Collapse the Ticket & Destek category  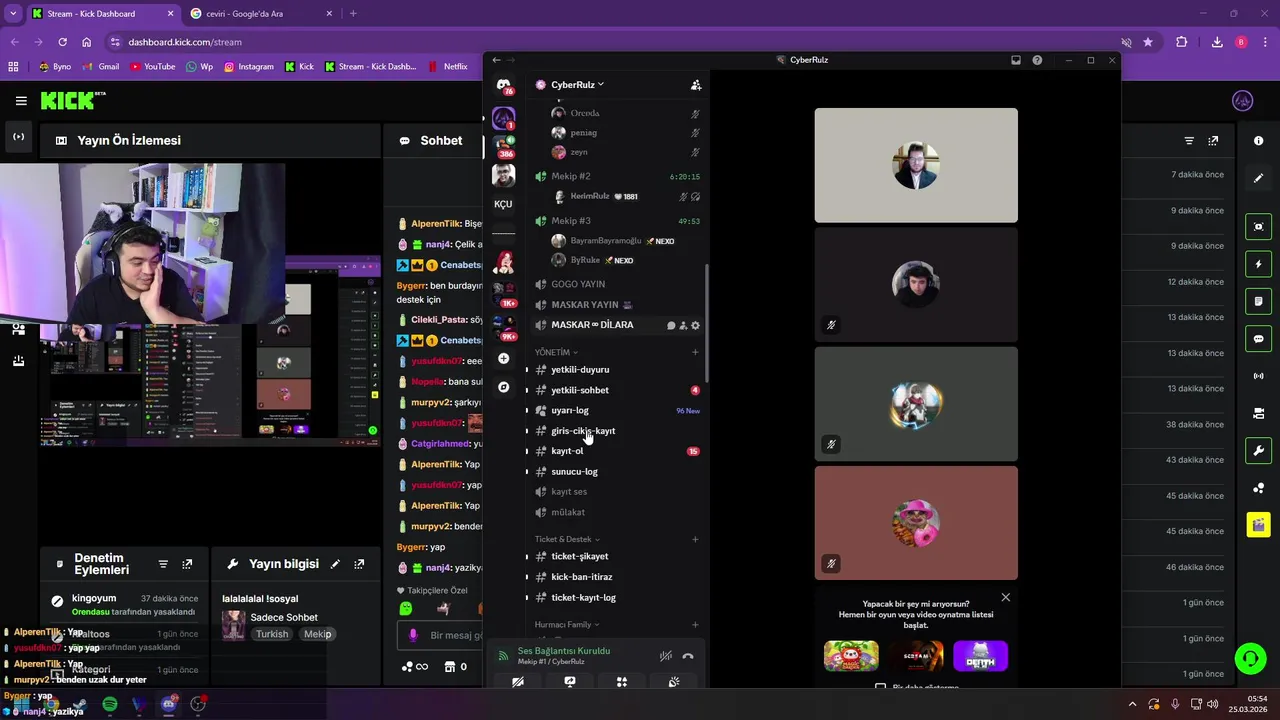[567, 539]
